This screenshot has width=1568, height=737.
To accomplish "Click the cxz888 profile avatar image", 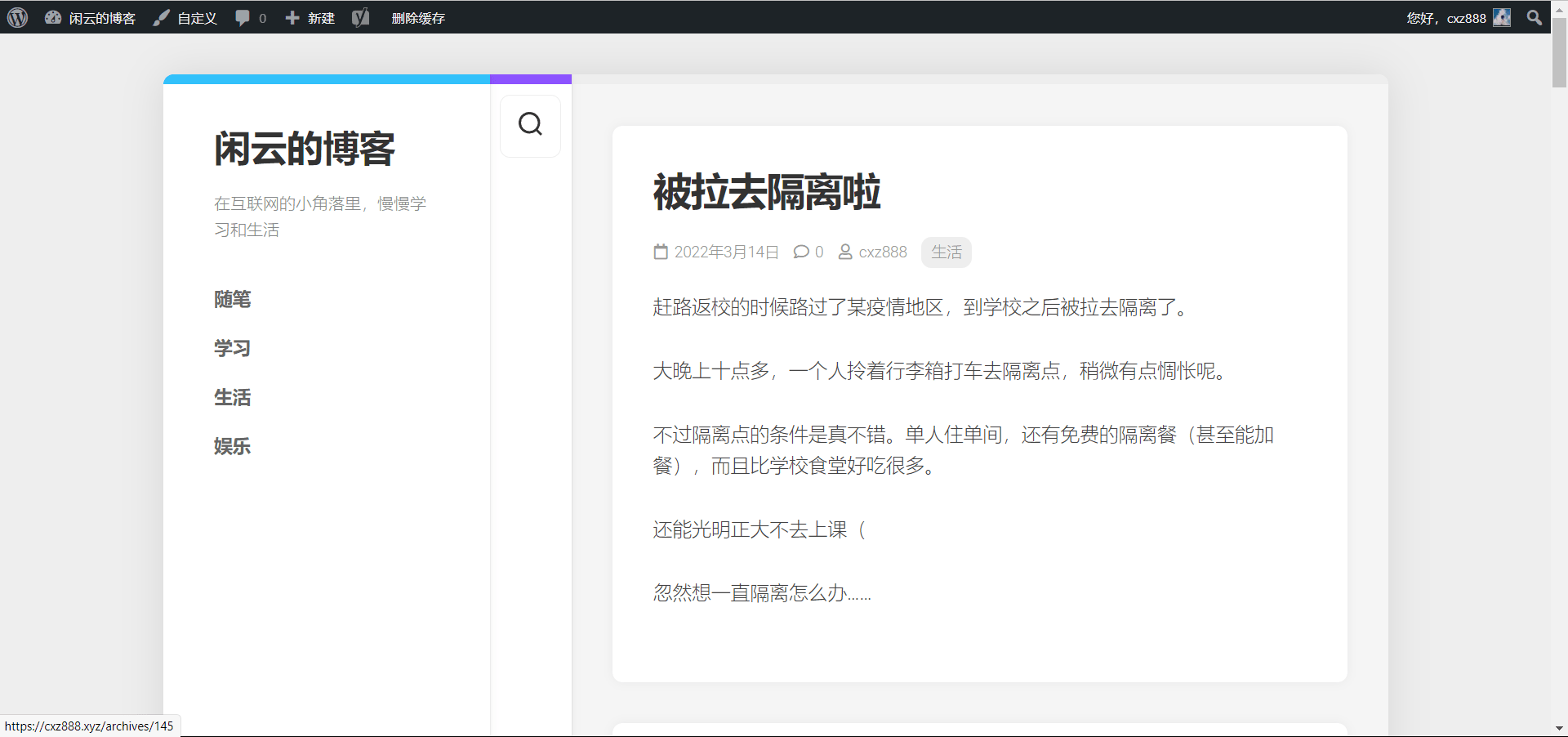I will [x=1503, y=17].
